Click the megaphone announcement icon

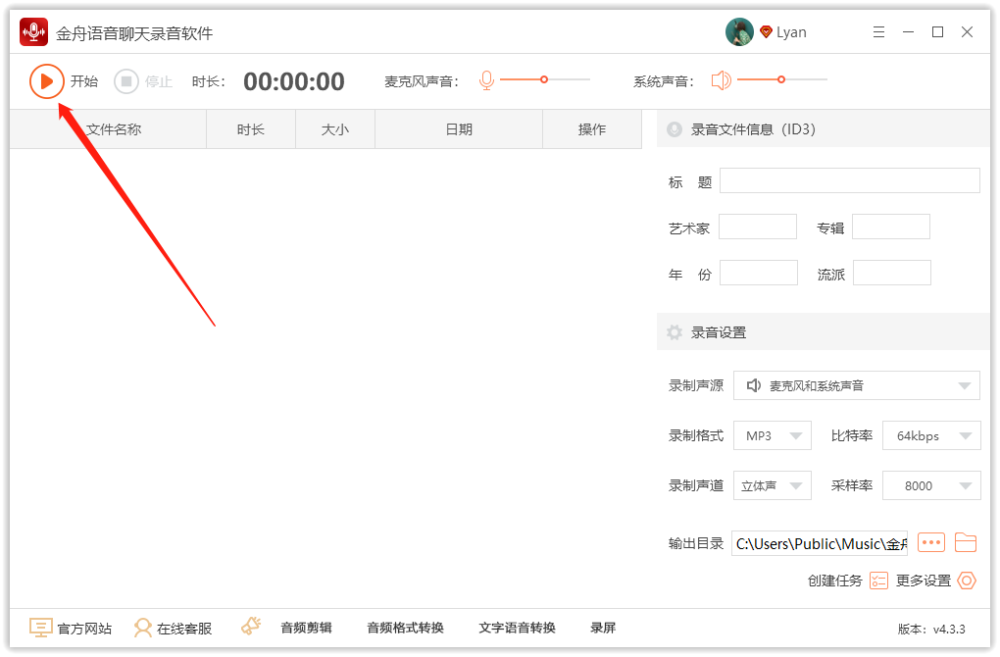(x=251, y=626)
